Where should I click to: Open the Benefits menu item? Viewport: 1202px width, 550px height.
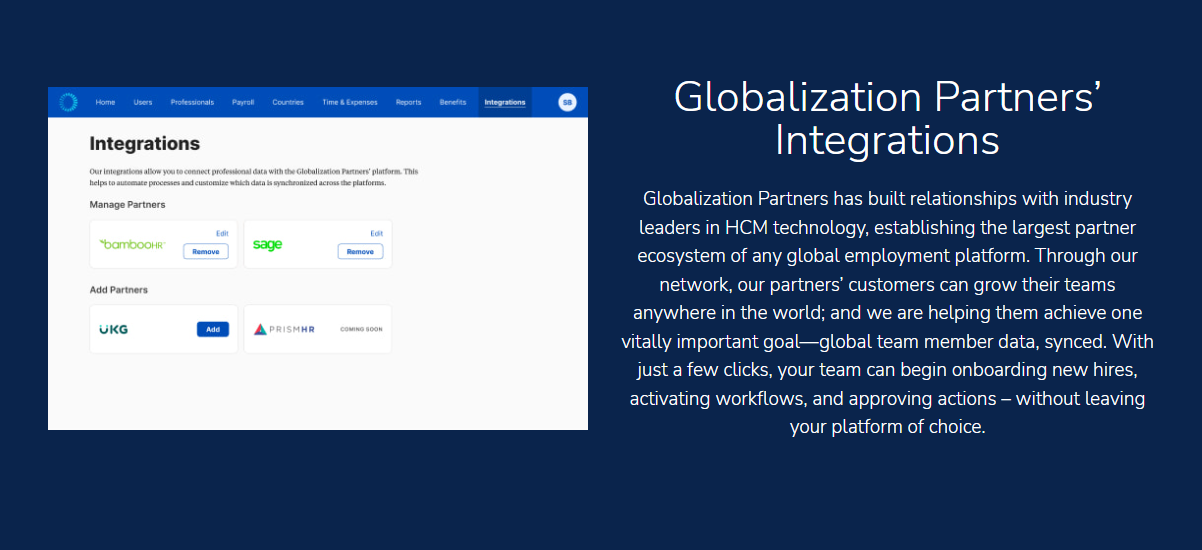pyautogui.click(x=453, y=102)
